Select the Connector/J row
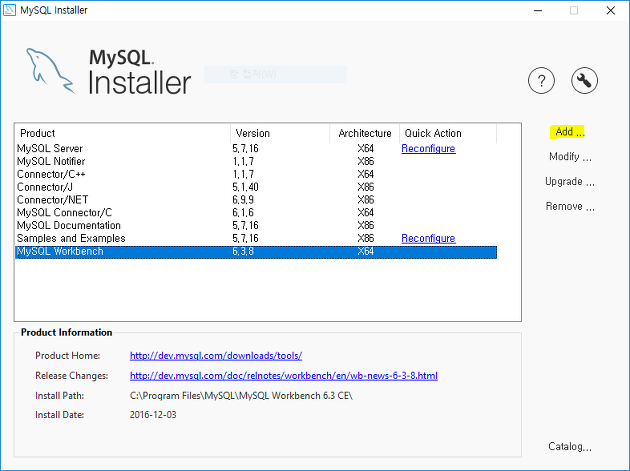630x471 pixels. click(x=256, y=187)
